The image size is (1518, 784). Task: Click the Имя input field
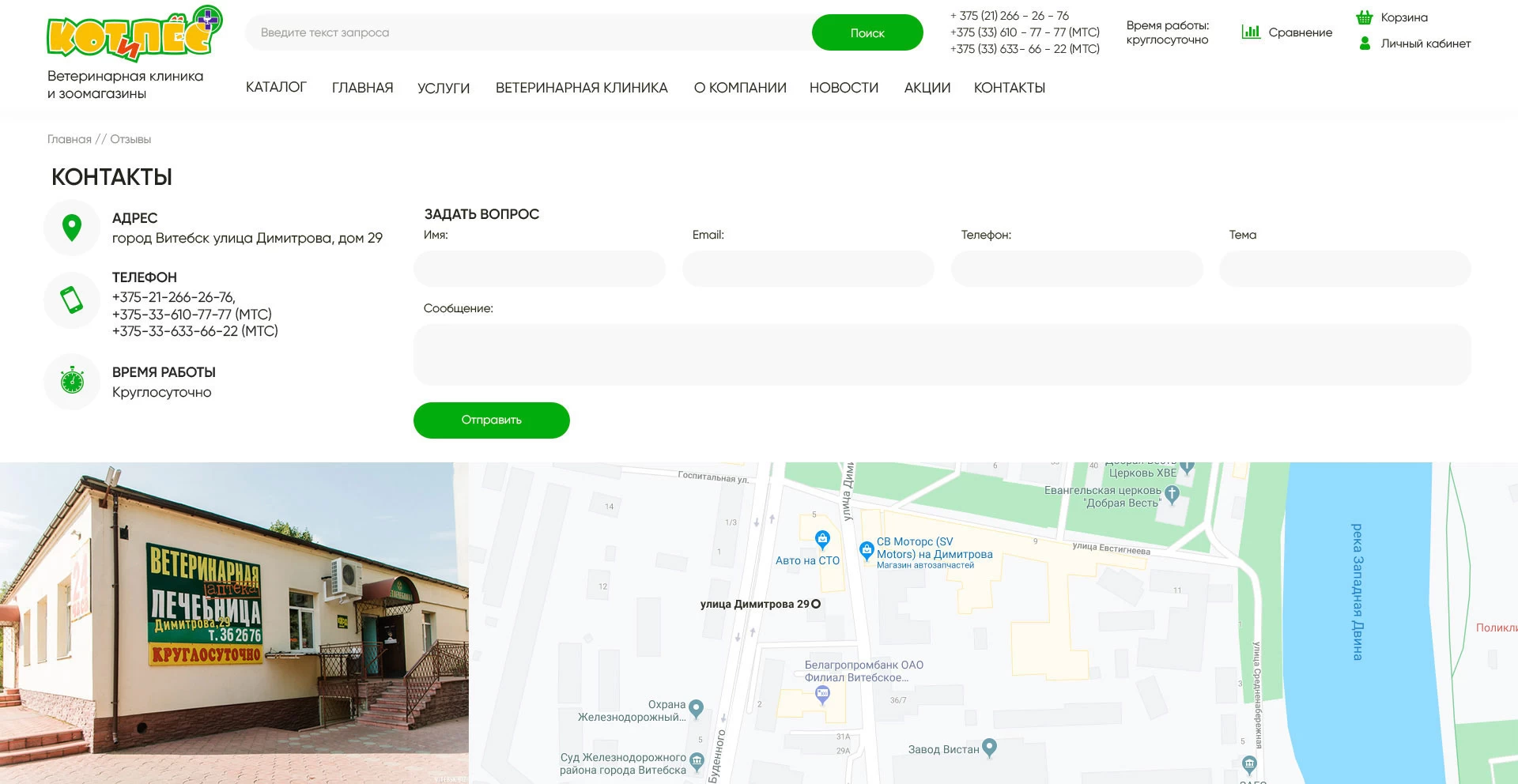539,269
